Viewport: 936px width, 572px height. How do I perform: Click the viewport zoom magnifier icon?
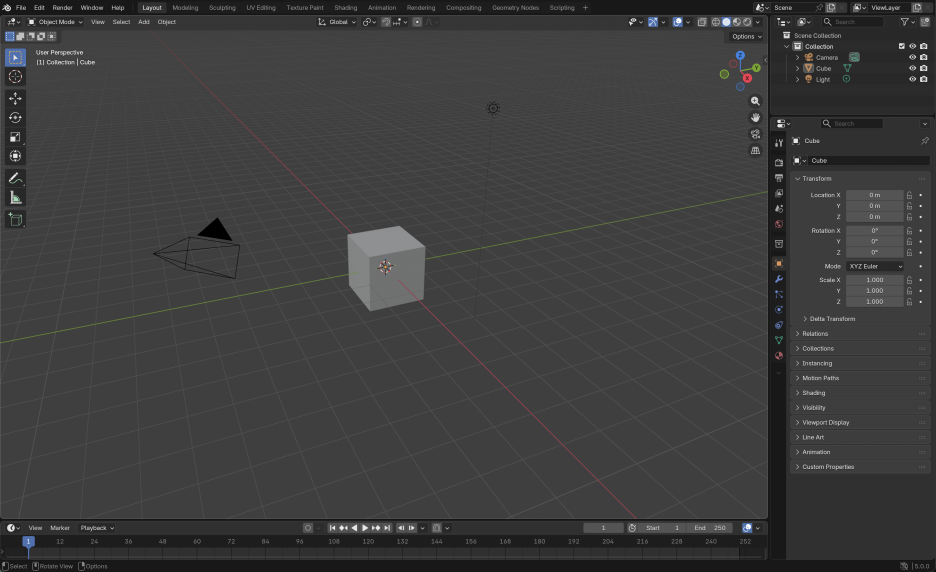pyautogui.click(x=755, y=102)
